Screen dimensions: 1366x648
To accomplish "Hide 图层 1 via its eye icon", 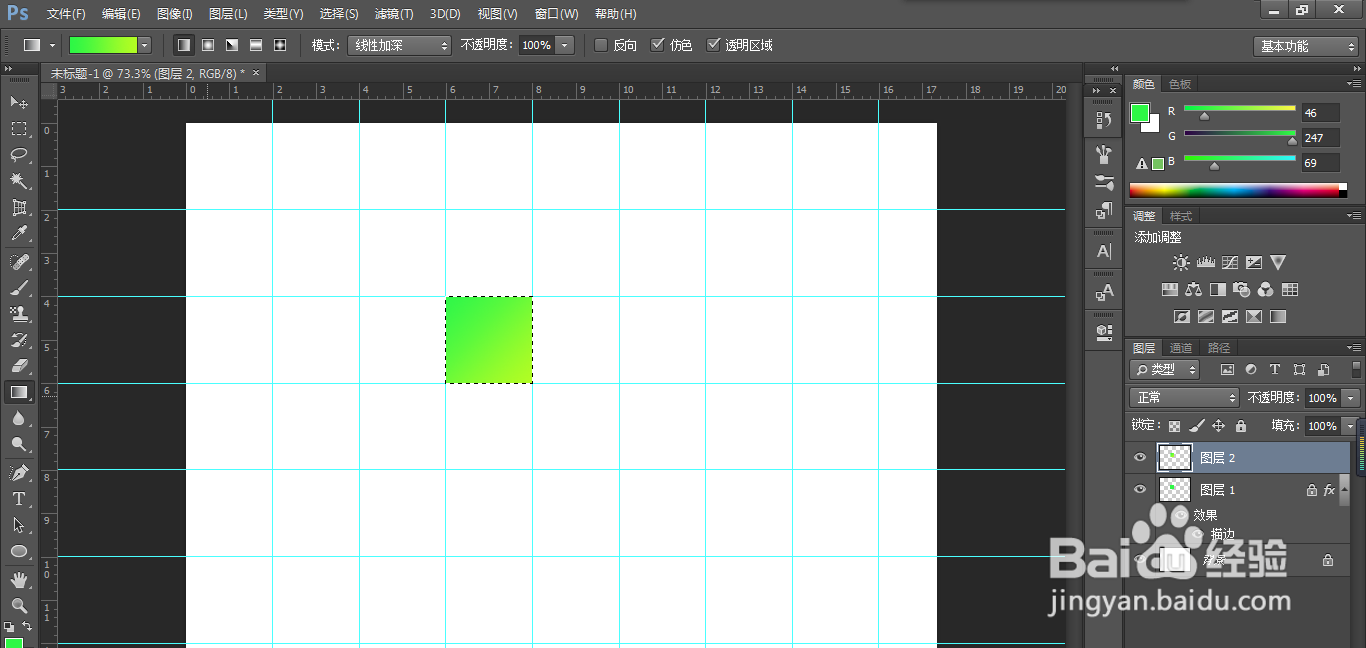I will 1139,490.
